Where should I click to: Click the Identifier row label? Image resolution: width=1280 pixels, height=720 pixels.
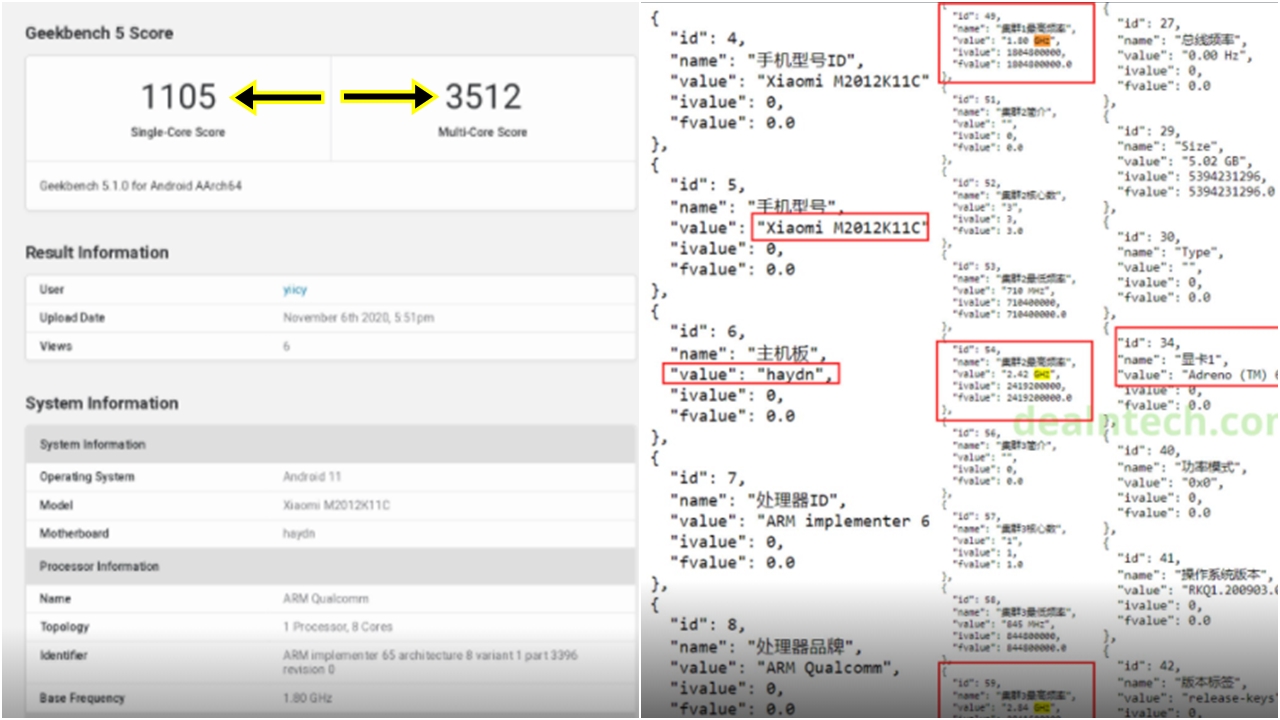(x=63, y=655)
